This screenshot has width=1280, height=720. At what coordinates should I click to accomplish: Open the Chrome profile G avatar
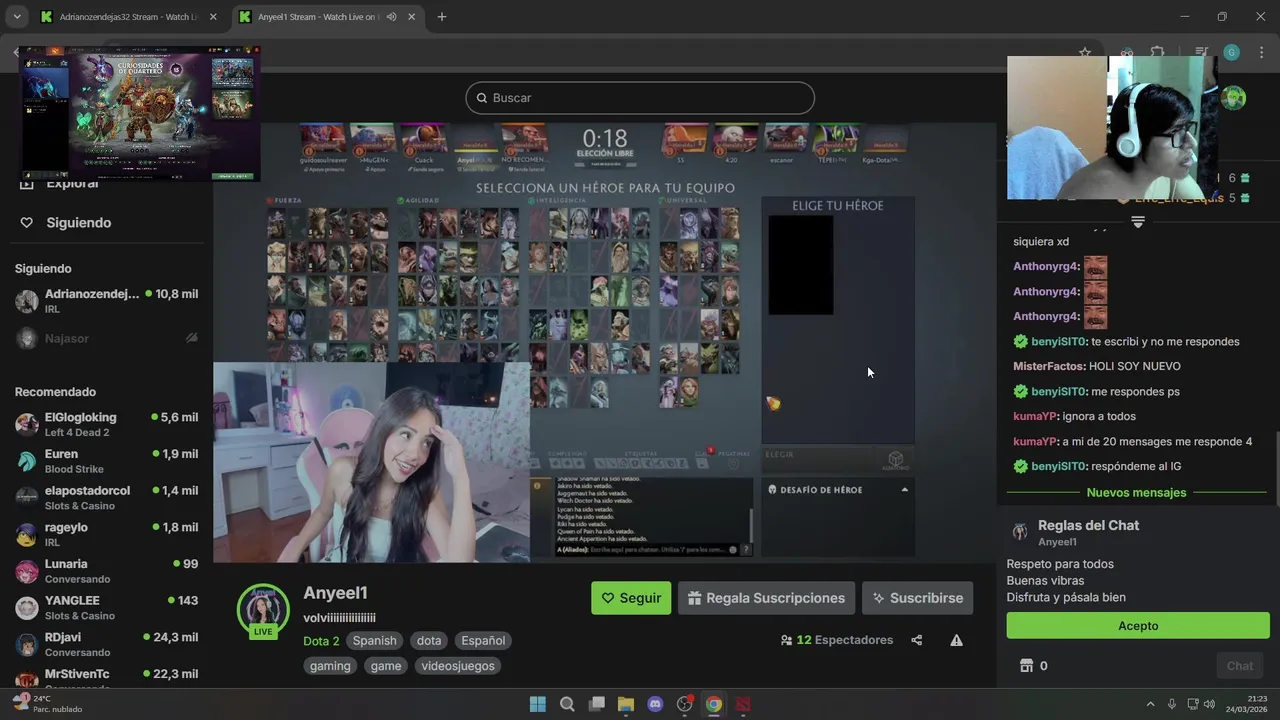tap(1231, 52)
